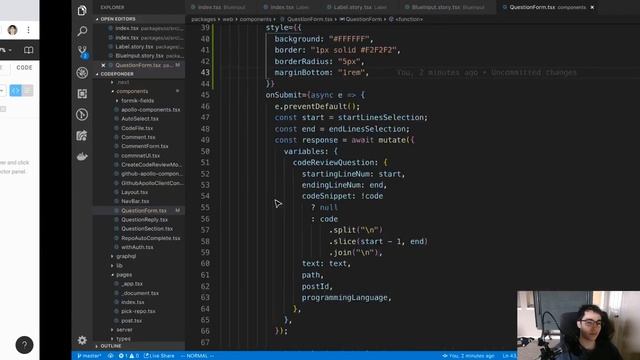Open the Debug view in activity bar
Image resolution: width=640 pixels, height=360 pixels.
82,73
